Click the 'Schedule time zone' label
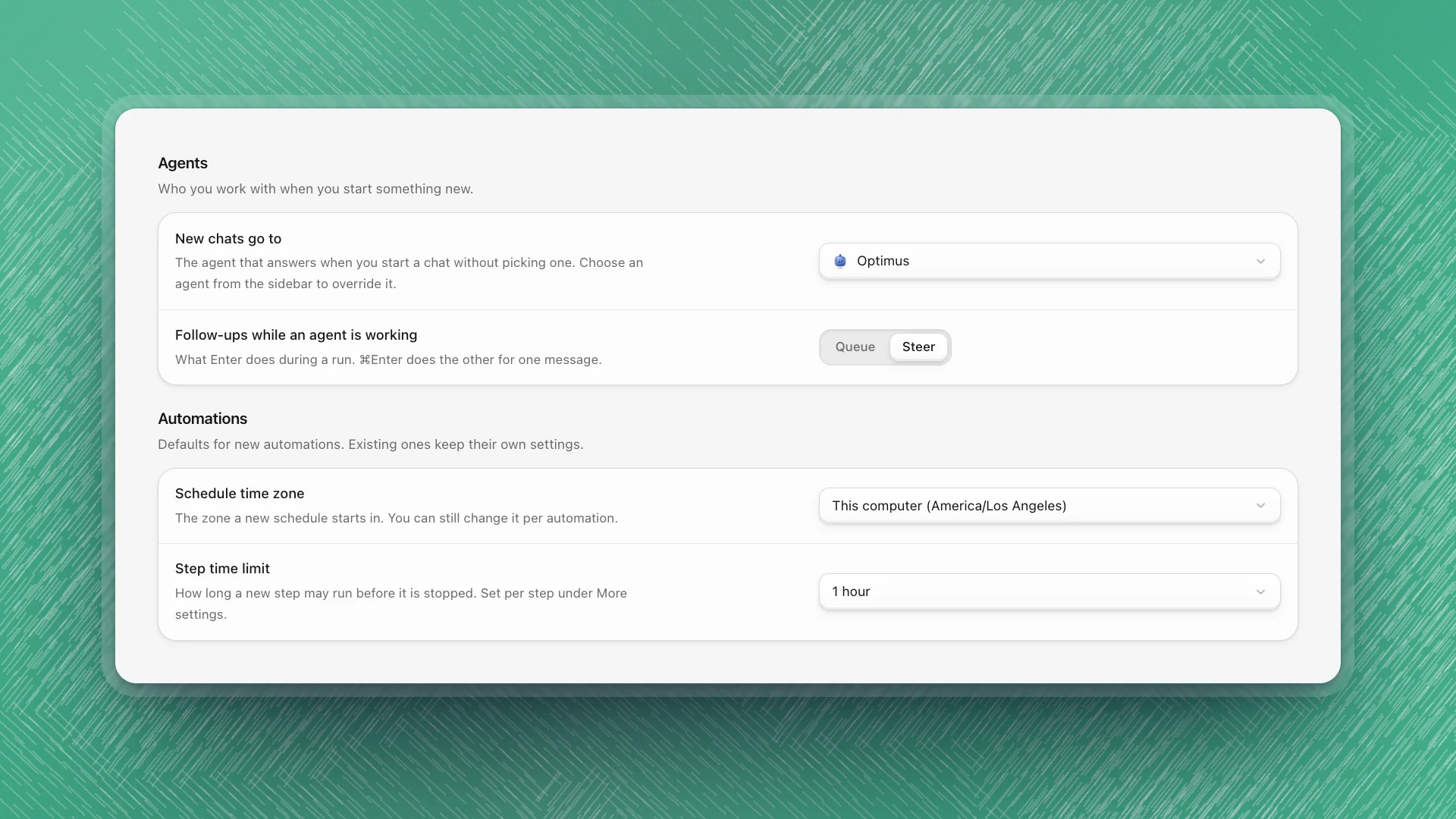Screen dimensions: 1456x819 pos(240,494)
